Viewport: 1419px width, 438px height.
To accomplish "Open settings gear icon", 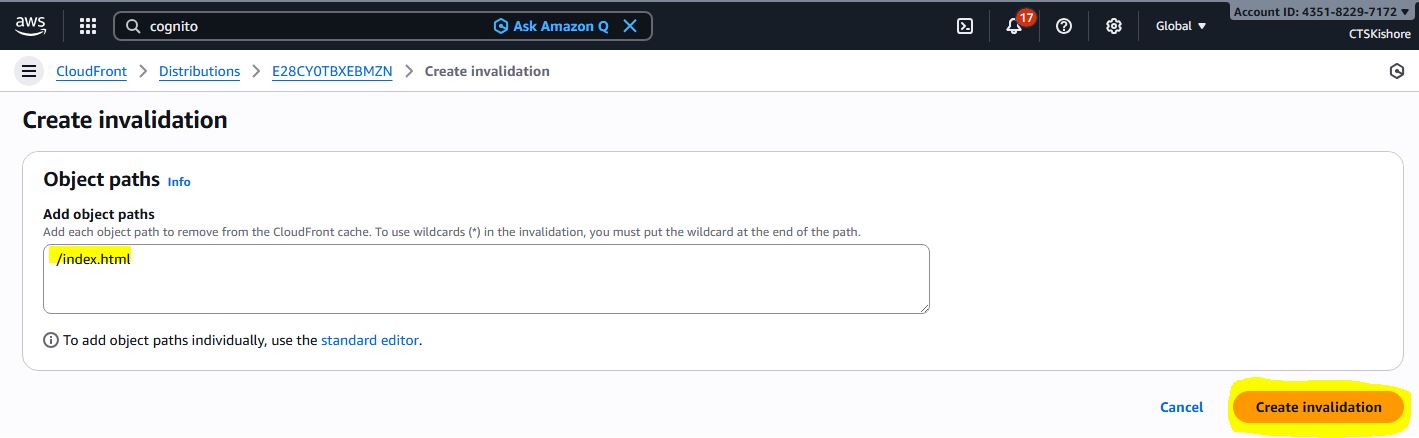I will pyautogui.click(x=1114, y=27).
